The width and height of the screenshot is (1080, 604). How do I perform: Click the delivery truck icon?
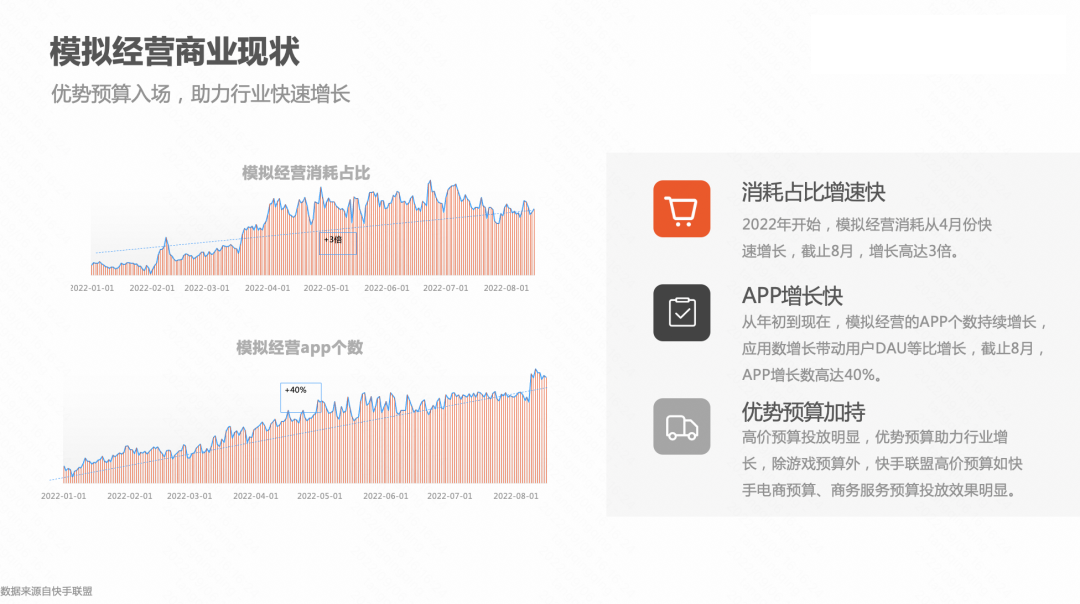tap(680, 424)
